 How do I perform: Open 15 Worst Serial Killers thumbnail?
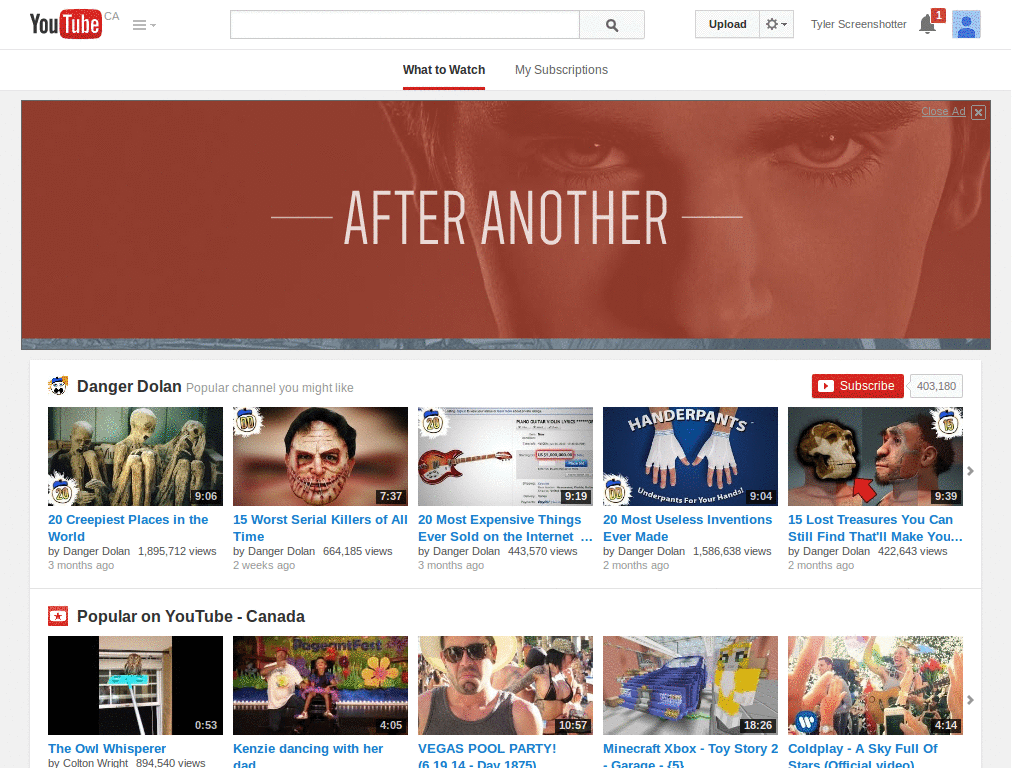point(320,456)
